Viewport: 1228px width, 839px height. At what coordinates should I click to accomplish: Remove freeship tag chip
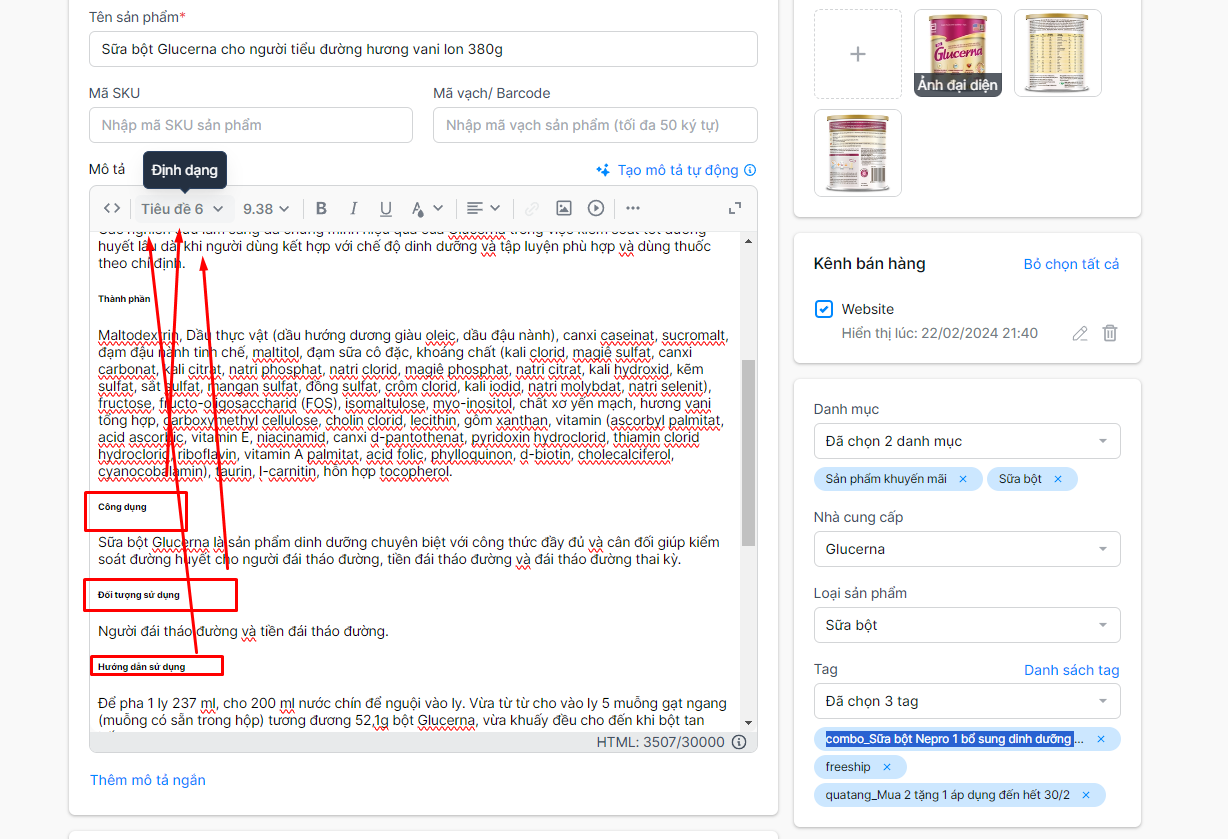point(886,767)
